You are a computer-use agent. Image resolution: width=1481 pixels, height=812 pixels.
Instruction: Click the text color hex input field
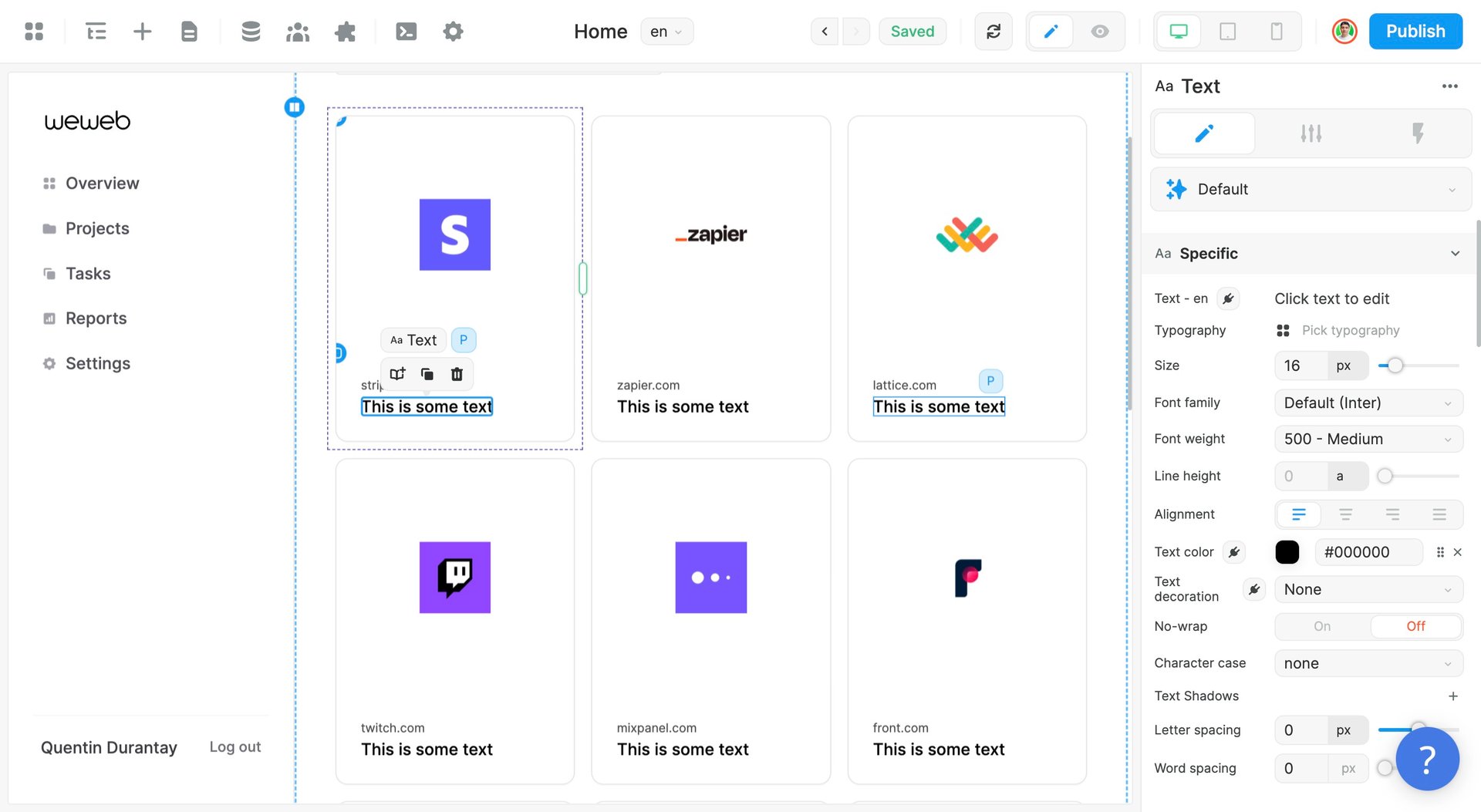(x=1368, y=552)
